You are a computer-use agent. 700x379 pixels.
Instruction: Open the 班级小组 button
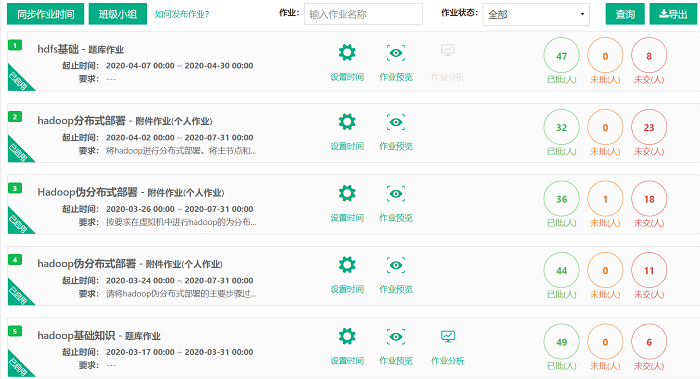(x=118, y=14)
